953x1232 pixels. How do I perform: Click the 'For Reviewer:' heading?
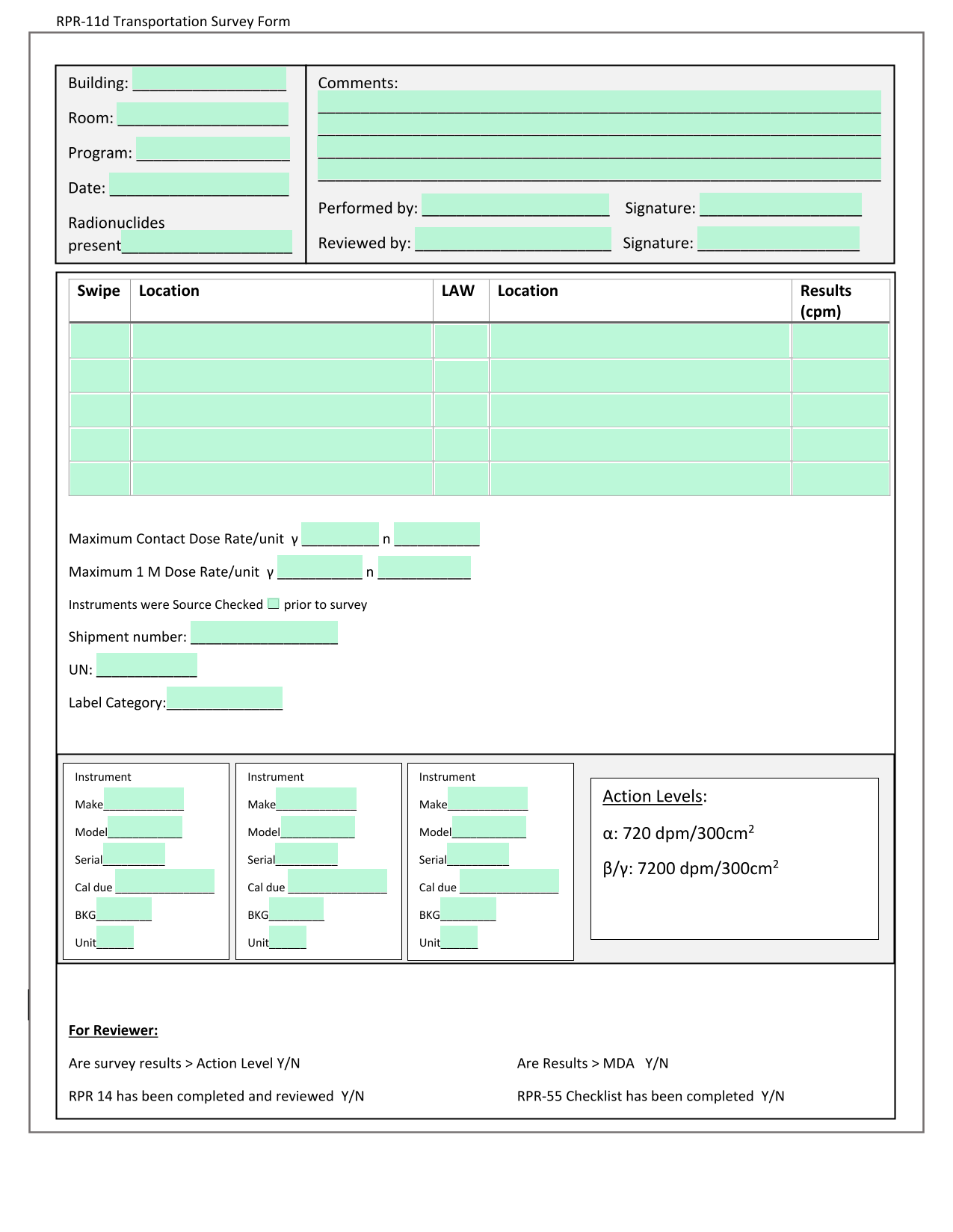coord(114,1030)
